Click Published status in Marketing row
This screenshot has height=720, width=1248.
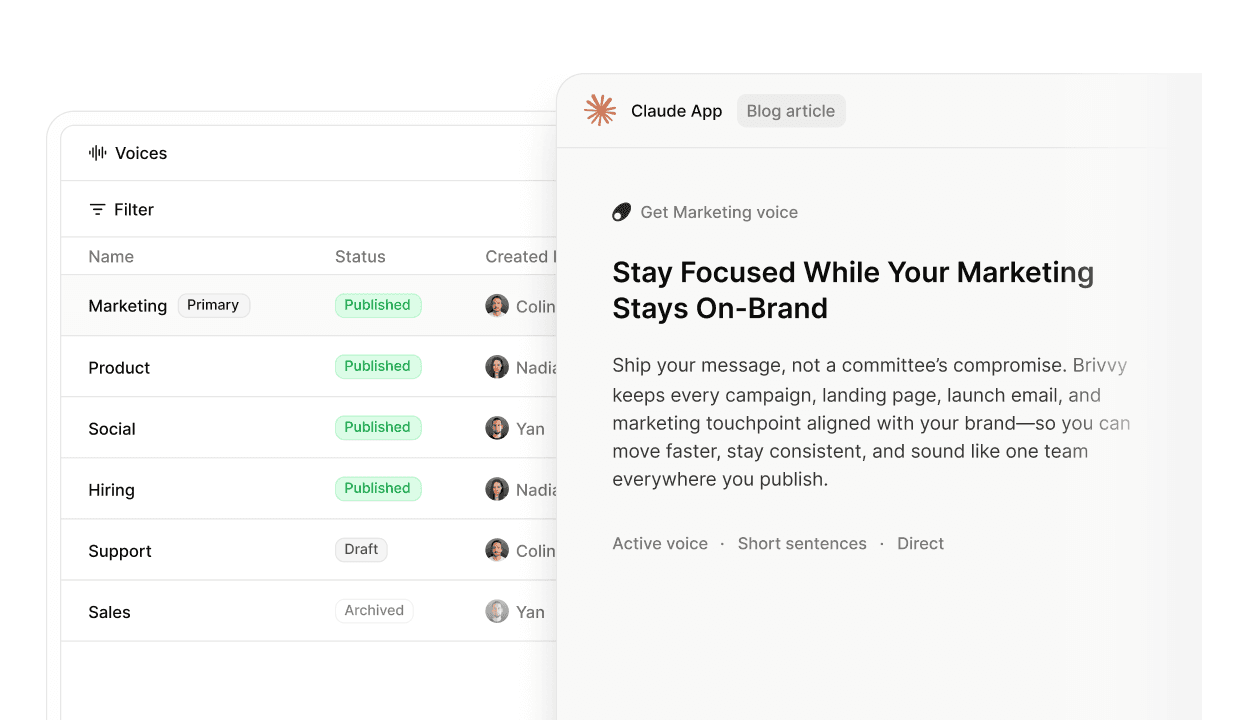(378, 306)
